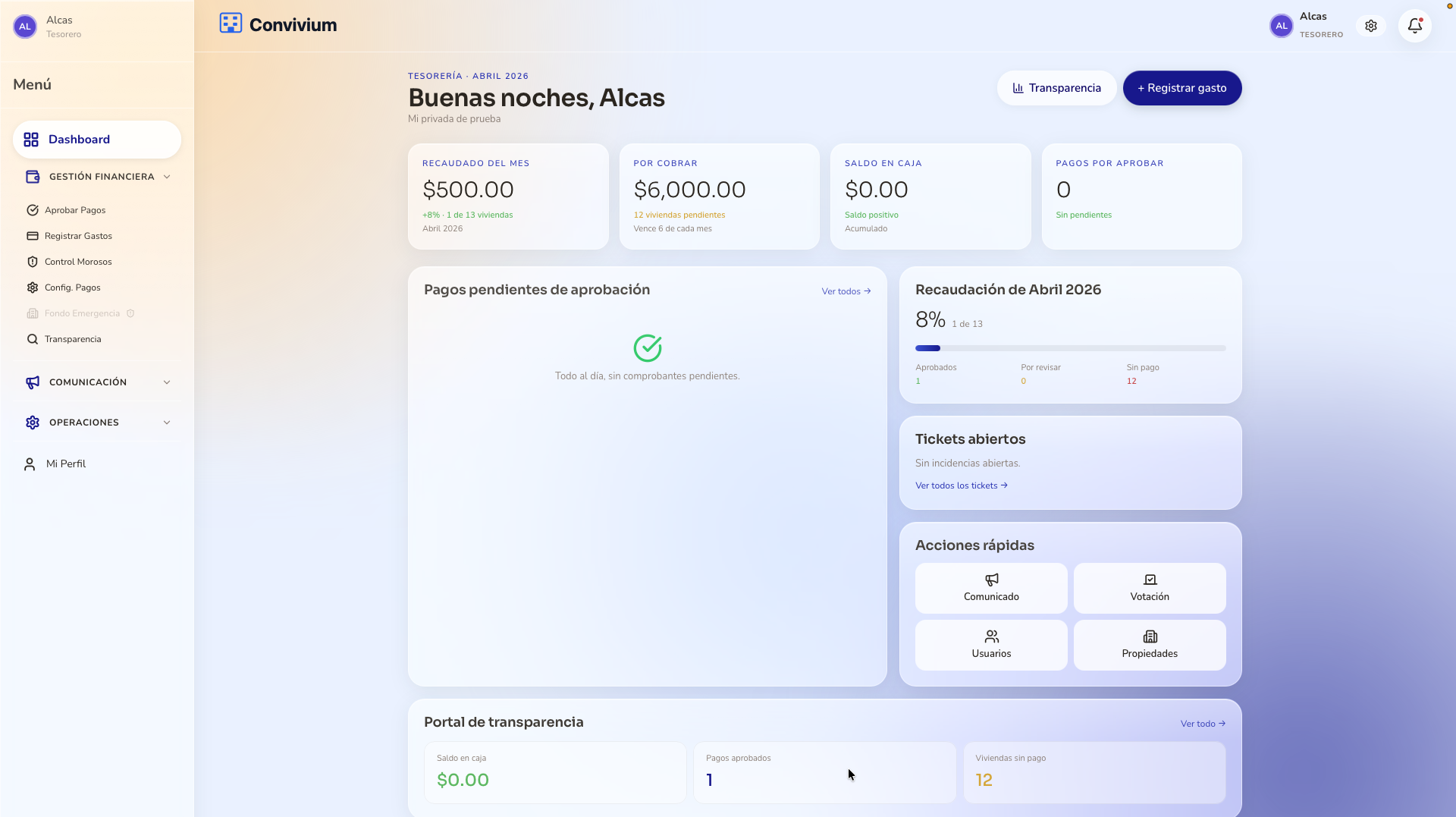Click the notifications bell icon

pyautogui.click(x=1414, y=26)
